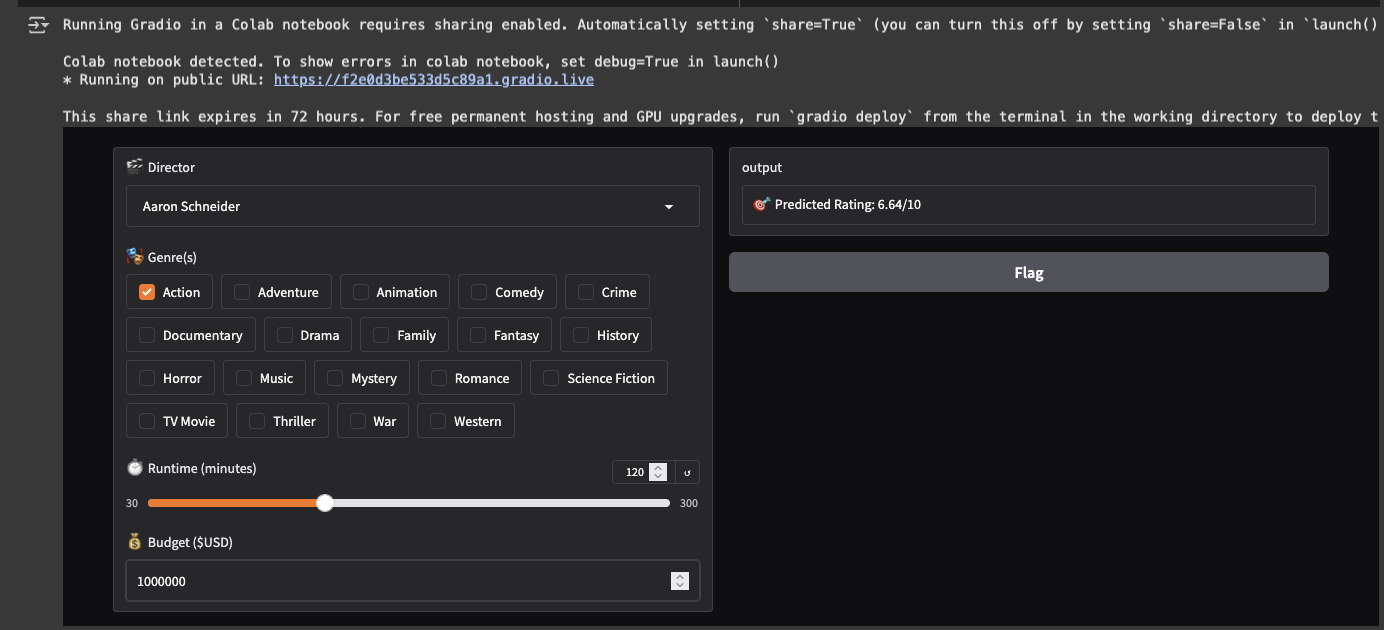Enable the Drama genre checkbox

tap(285, 335)
